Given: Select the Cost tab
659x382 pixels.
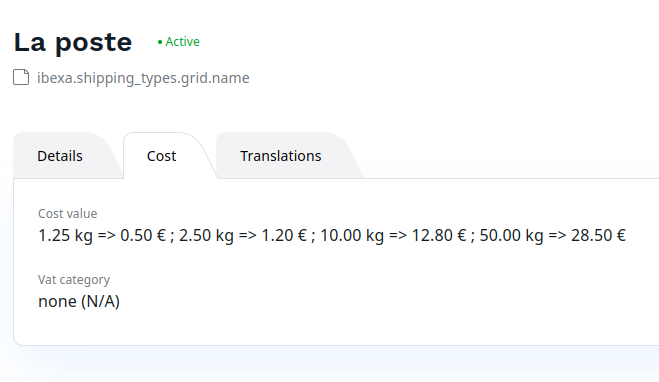Looking at the screenshot, I should [161, 156].
